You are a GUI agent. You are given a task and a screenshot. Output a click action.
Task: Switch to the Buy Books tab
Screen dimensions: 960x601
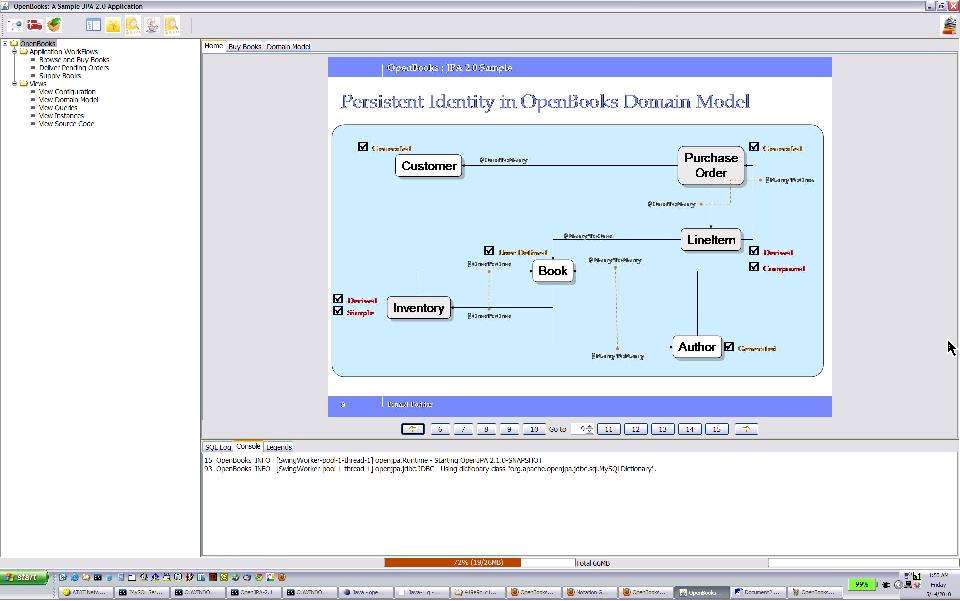pos(240,46)
